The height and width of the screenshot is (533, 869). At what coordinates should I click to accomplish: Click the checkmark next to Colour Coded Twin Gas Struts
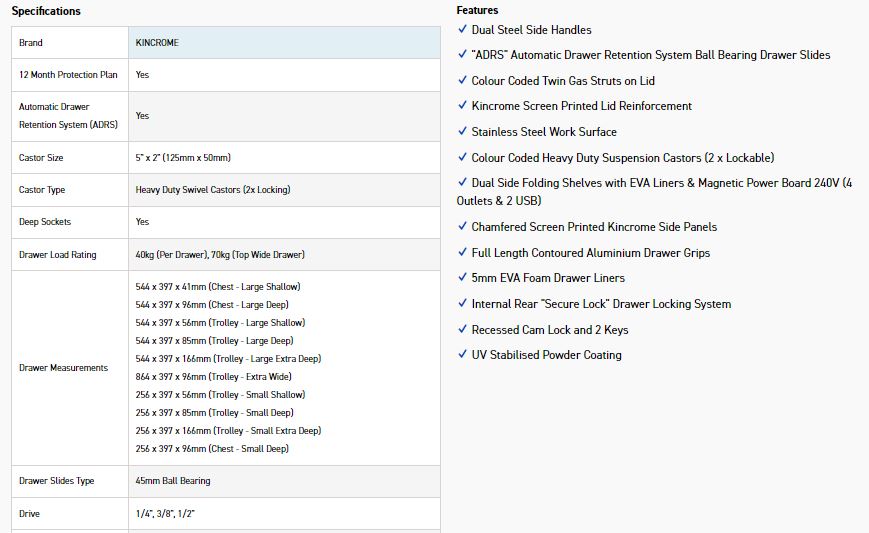462,81
